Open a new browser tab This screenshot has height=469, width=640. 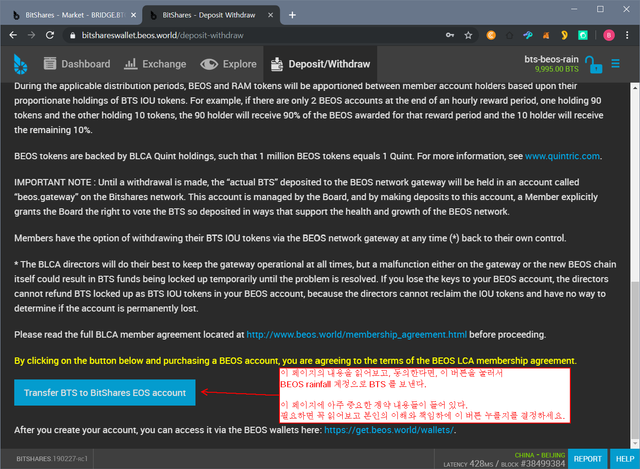[292, 15]
